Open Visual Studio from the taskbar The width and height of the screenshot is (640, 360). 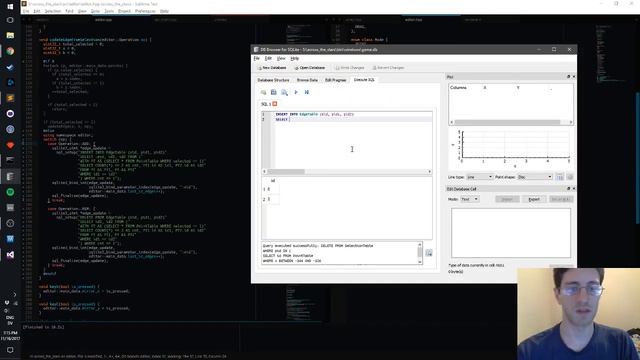tap(10, 255)
